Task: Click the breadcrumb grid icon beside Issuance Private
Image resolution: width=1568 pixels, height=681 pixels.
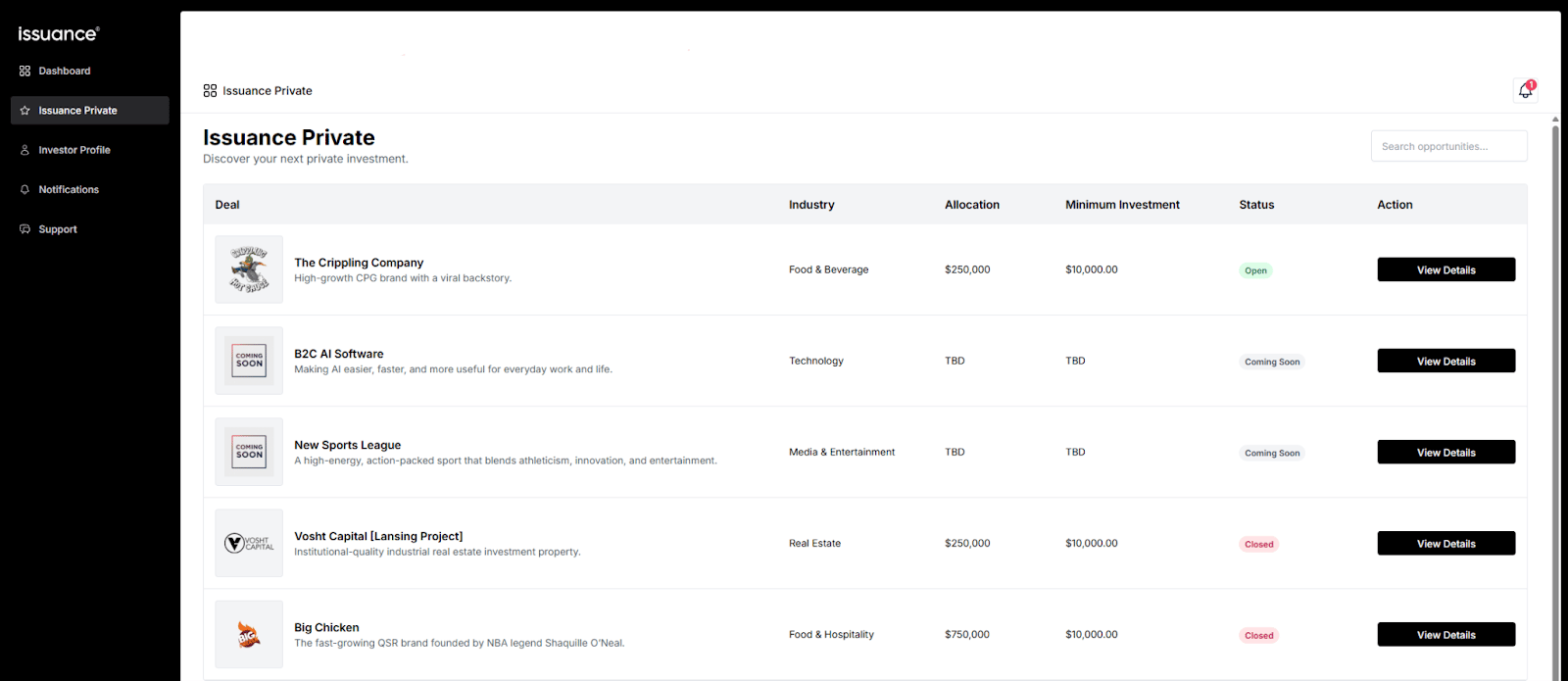Action: [210, 90]
